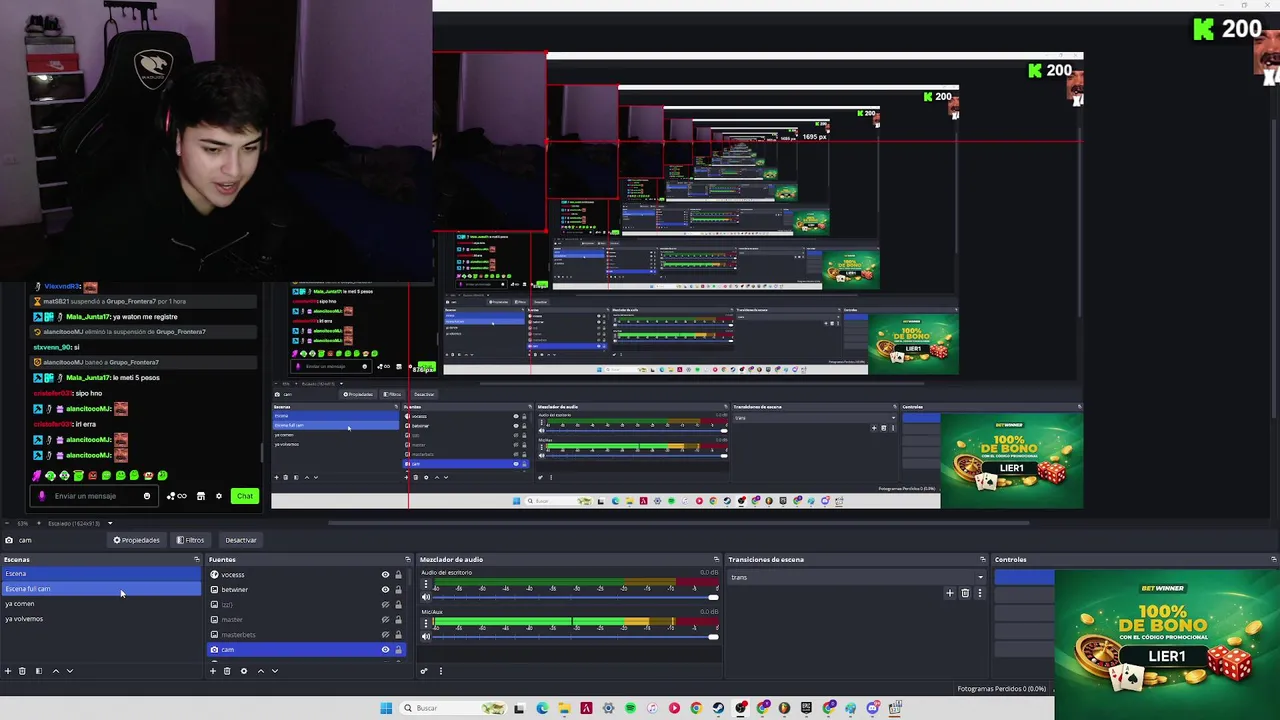Undock the Mezclador de audio panel
Screen dimensions: 1280x720
click(716, 559)
